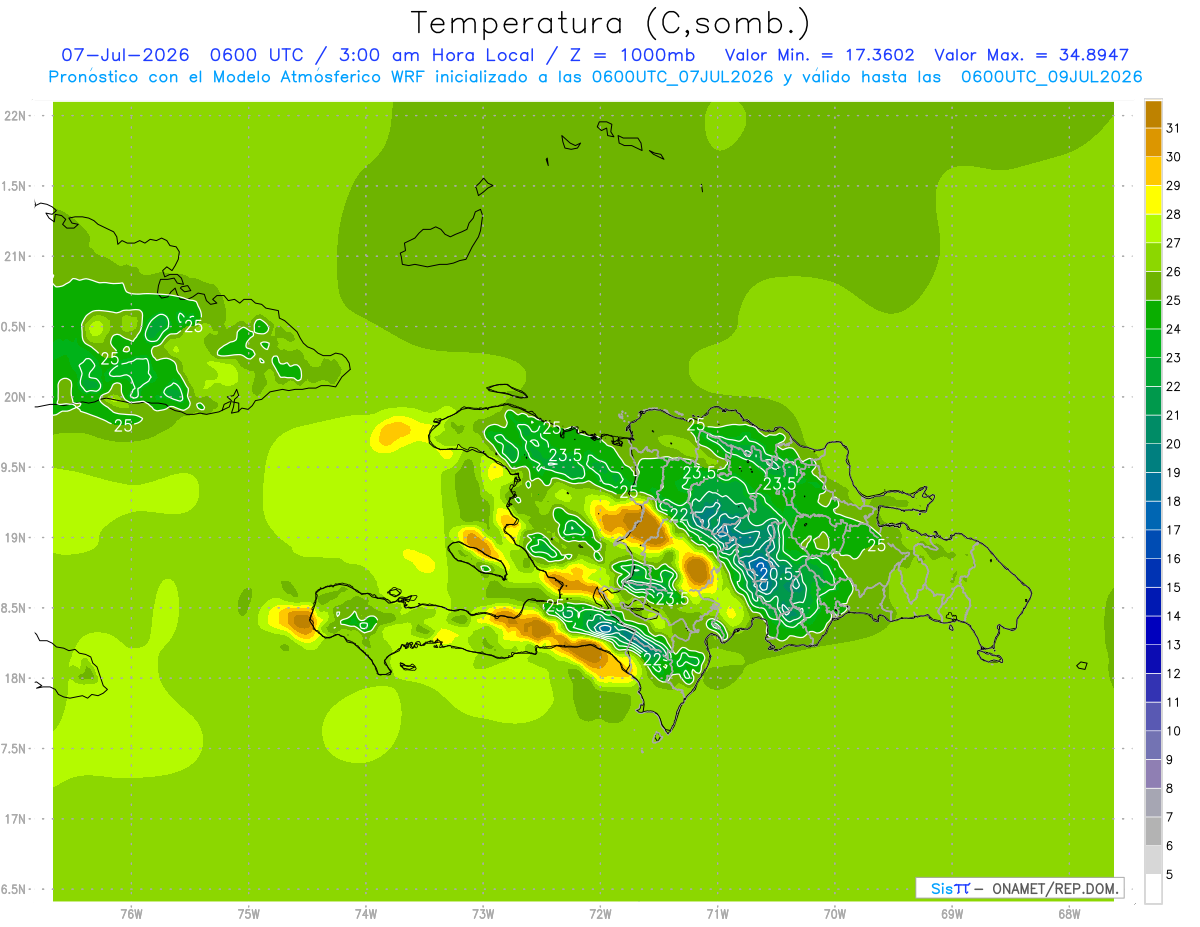
Task: Click the "21N" latitude axis label
Action: point(15,257)
